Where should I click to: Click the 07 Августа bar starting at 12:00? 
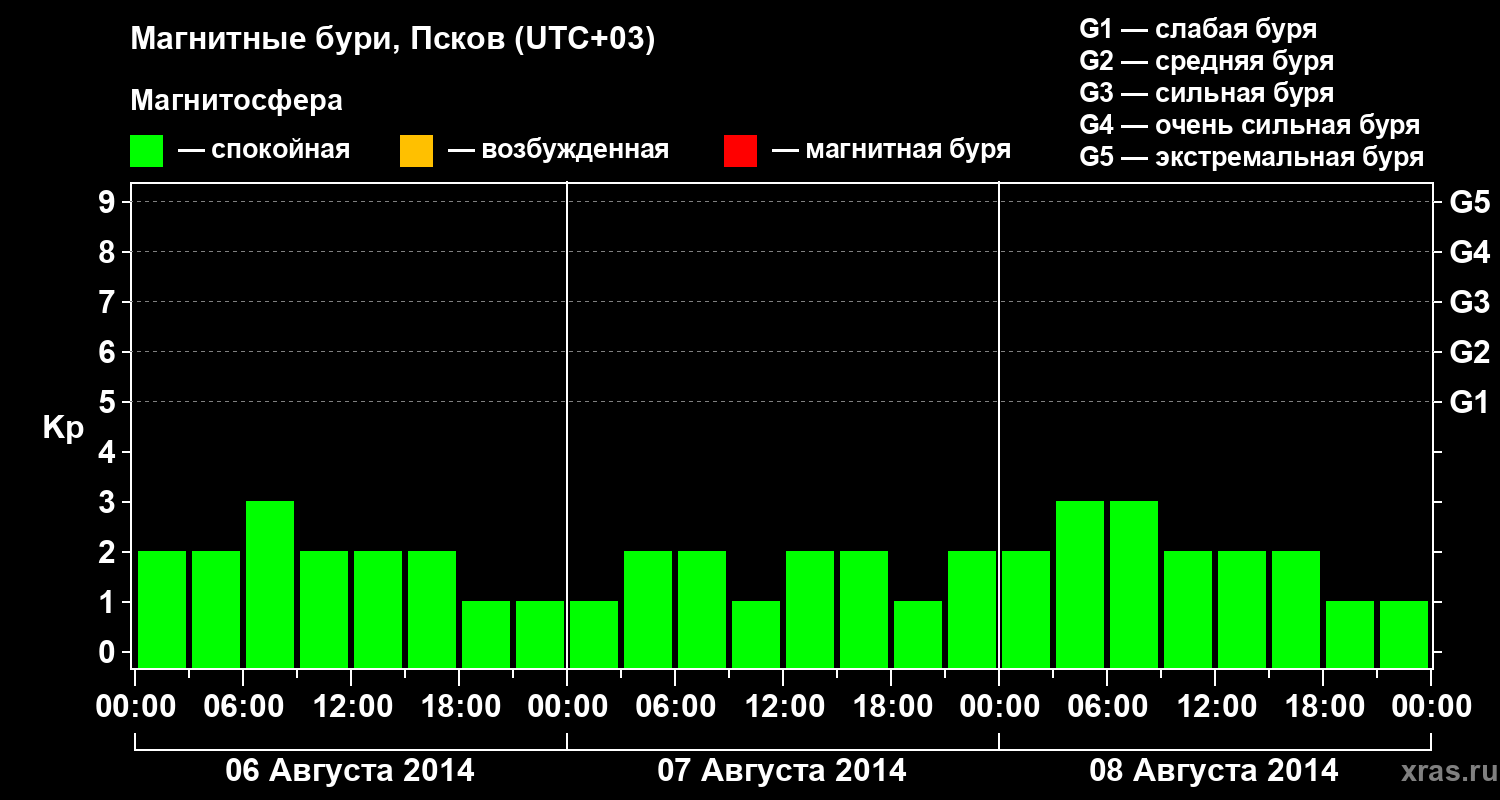coord(810,609)
